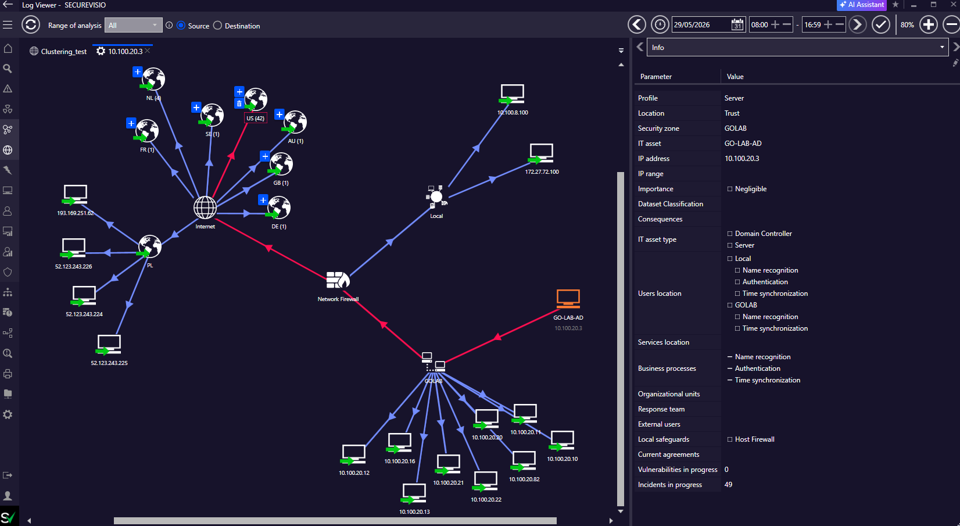960x526 pixels.
Task: Select the Destination radio button
Action: coord(217,26)
